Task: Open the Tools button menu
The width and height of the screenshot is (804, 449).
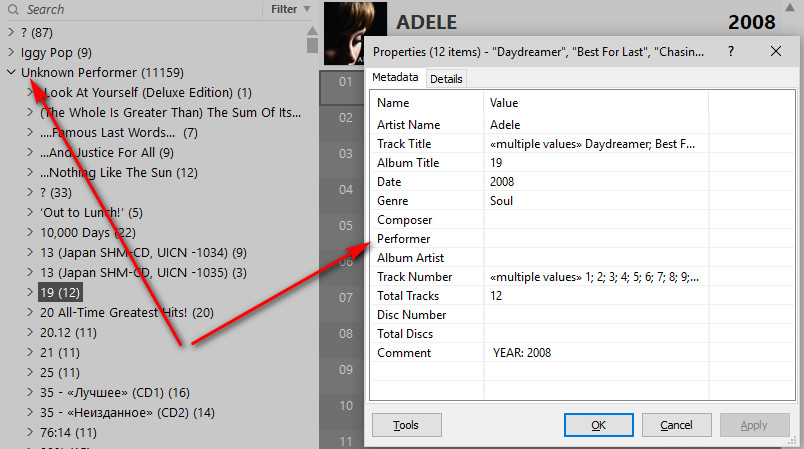Action: (x=406, y=425)
